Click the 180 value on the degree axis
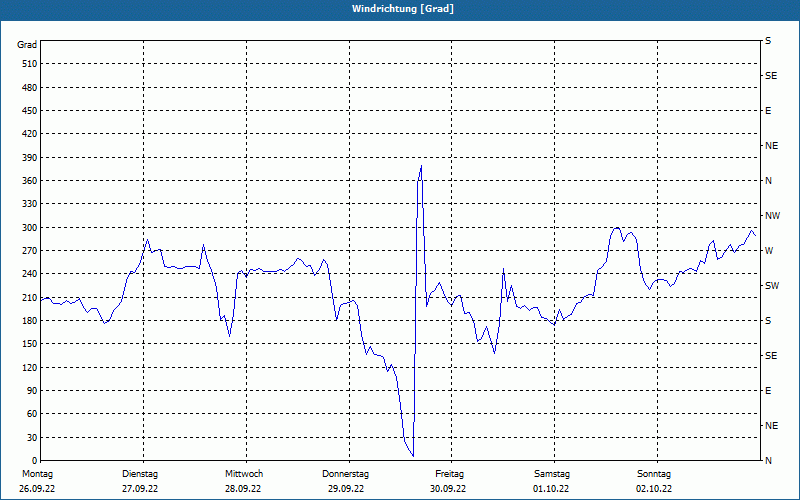This screenshot has width=800, height=500. pos(30,321)
